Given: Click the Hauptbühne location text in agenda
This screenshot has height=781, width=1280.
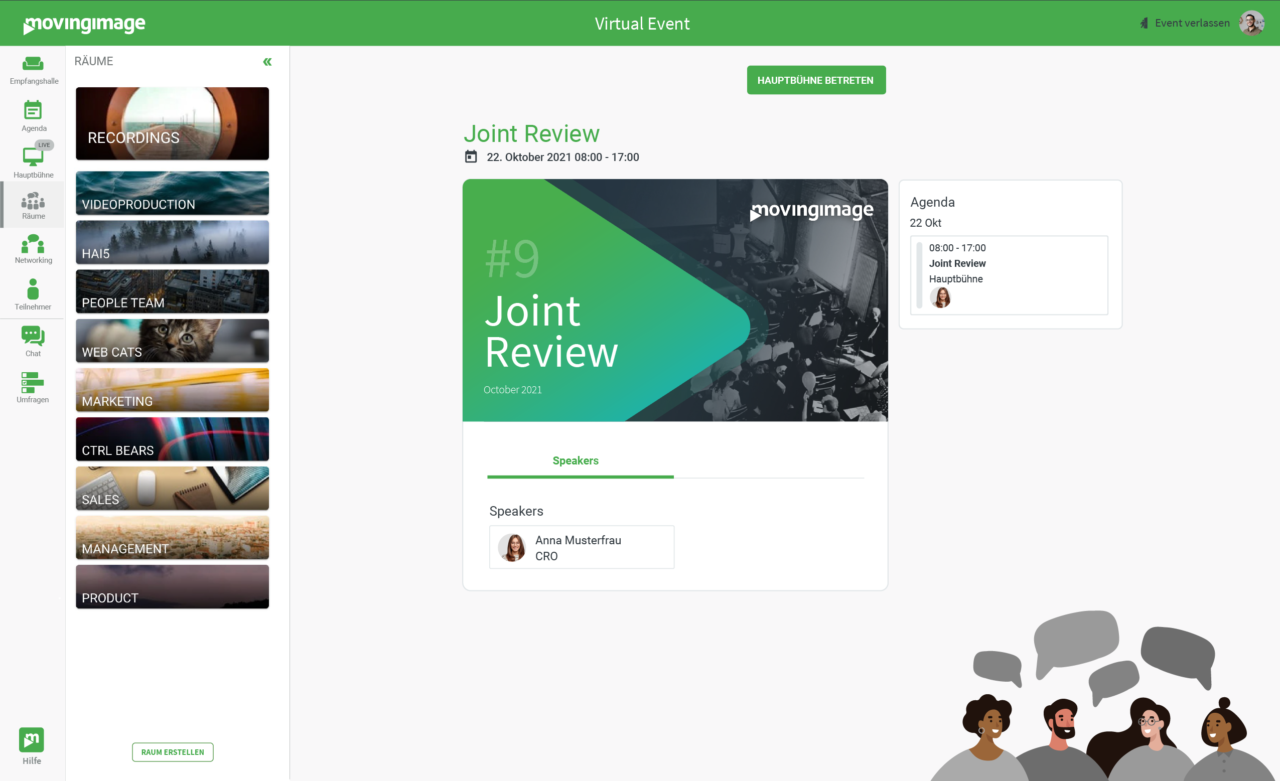Looking at the screenshot, I should coord(956,279).
